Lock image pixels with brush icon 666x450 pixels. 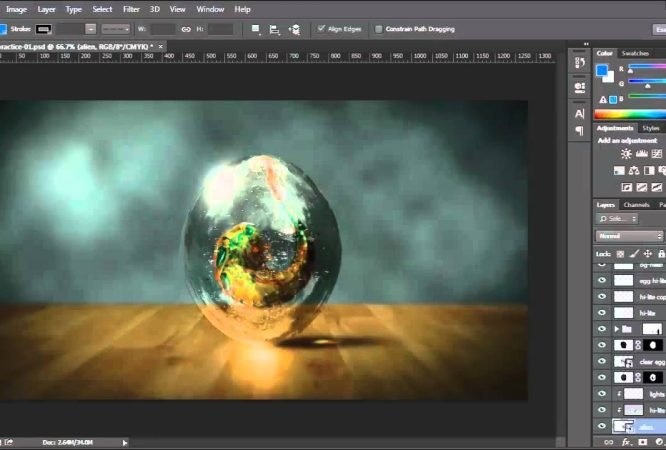pyautogui.click(x=634, y=254)
